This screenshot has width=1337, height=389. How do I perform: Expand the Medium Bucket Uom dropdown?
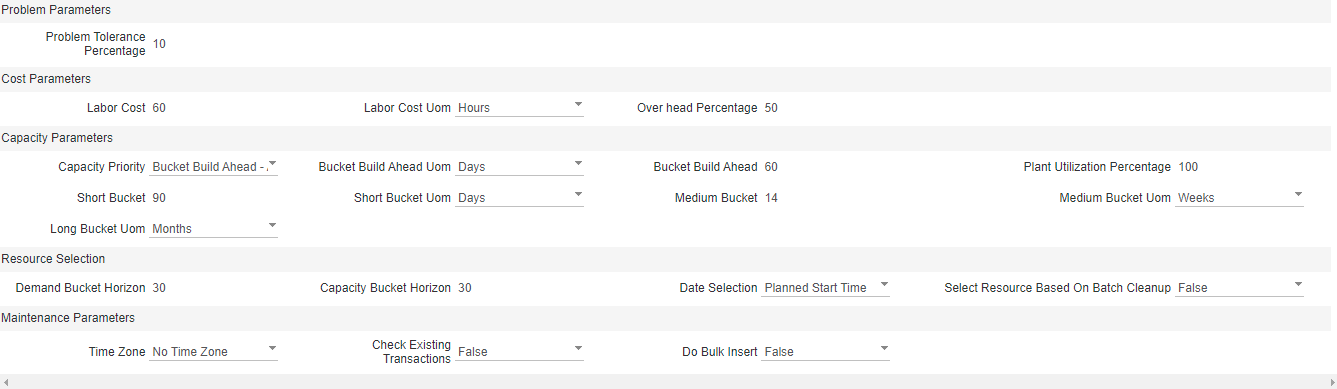(1240, 198)
